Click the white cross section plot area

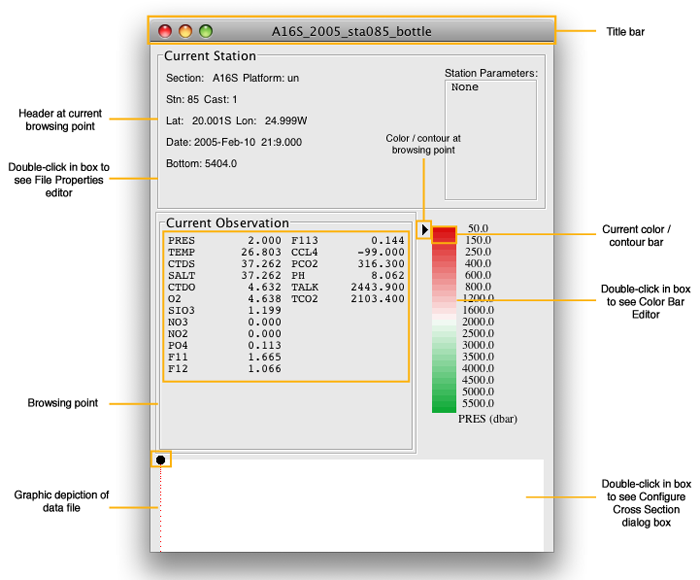(350, 505)
